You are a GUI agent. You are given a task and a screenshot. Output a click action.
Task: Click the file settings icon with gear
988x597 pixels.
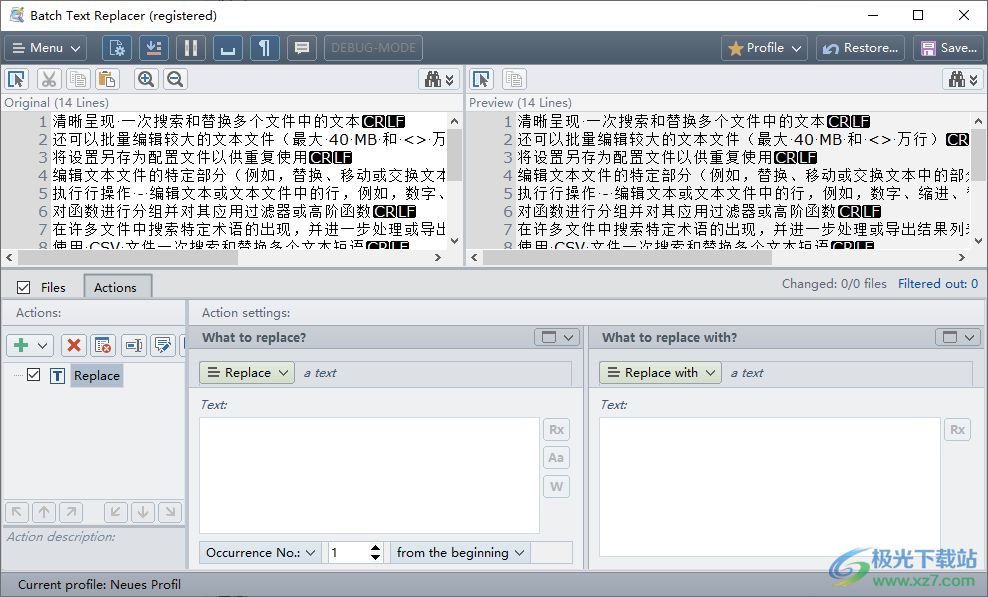click(x=117, y=48)
